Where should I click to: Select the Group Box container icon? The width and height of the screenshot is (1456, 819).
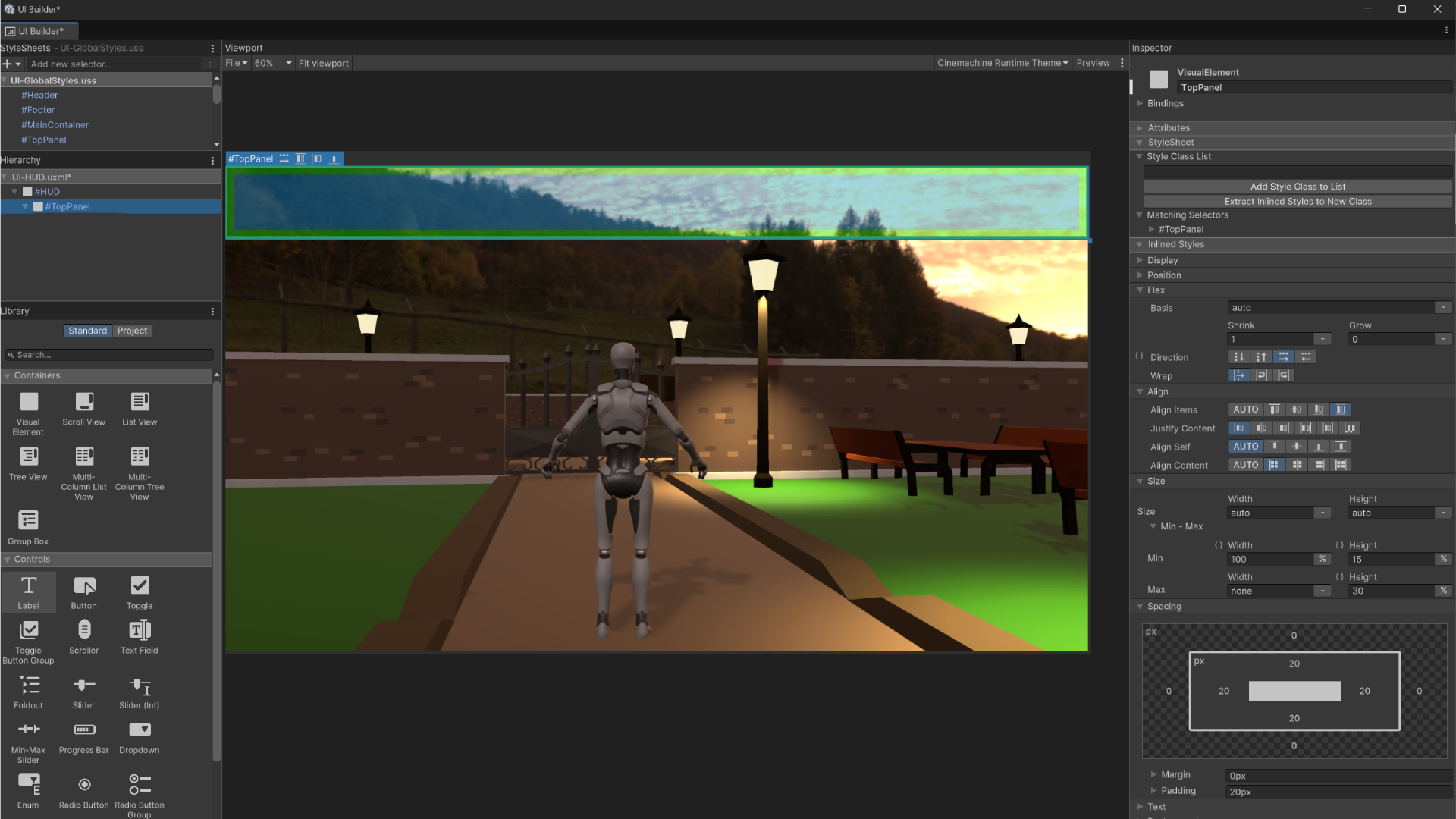point(28,520)
